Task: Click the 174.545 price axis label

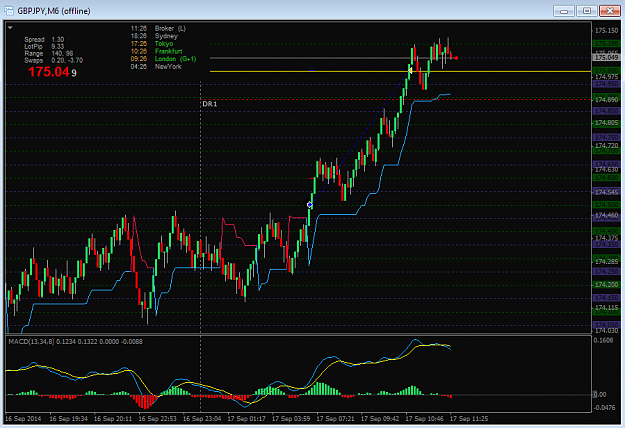Action: 606,192
